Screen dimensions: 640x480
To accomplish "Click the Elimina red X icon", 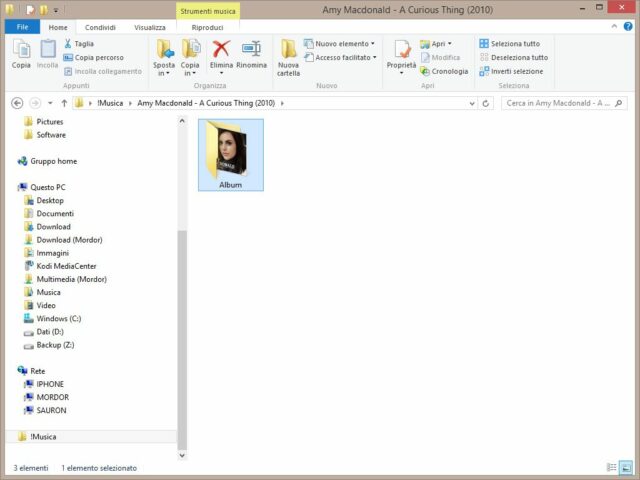I will pos(222,50).
